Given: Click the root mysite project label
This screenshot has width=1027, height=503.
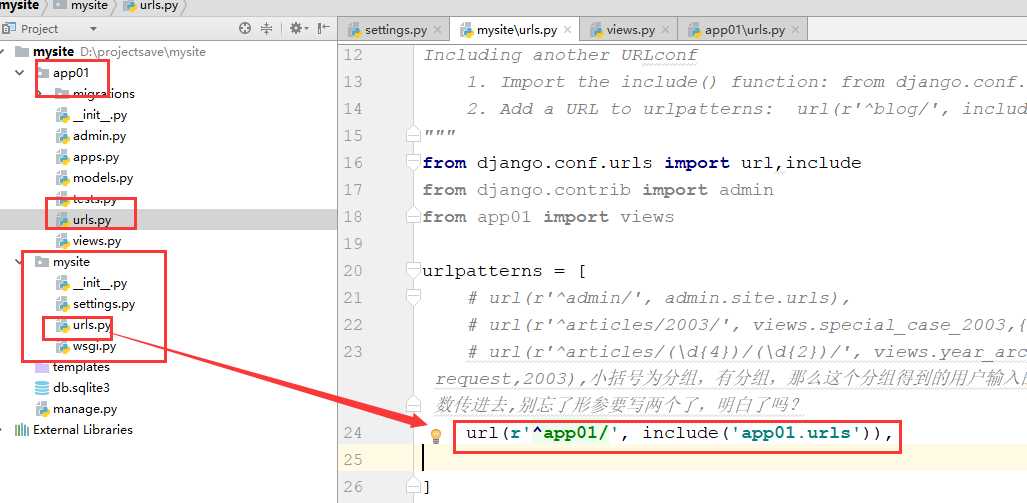Looking at the screenshot, I should click(53, 52).
